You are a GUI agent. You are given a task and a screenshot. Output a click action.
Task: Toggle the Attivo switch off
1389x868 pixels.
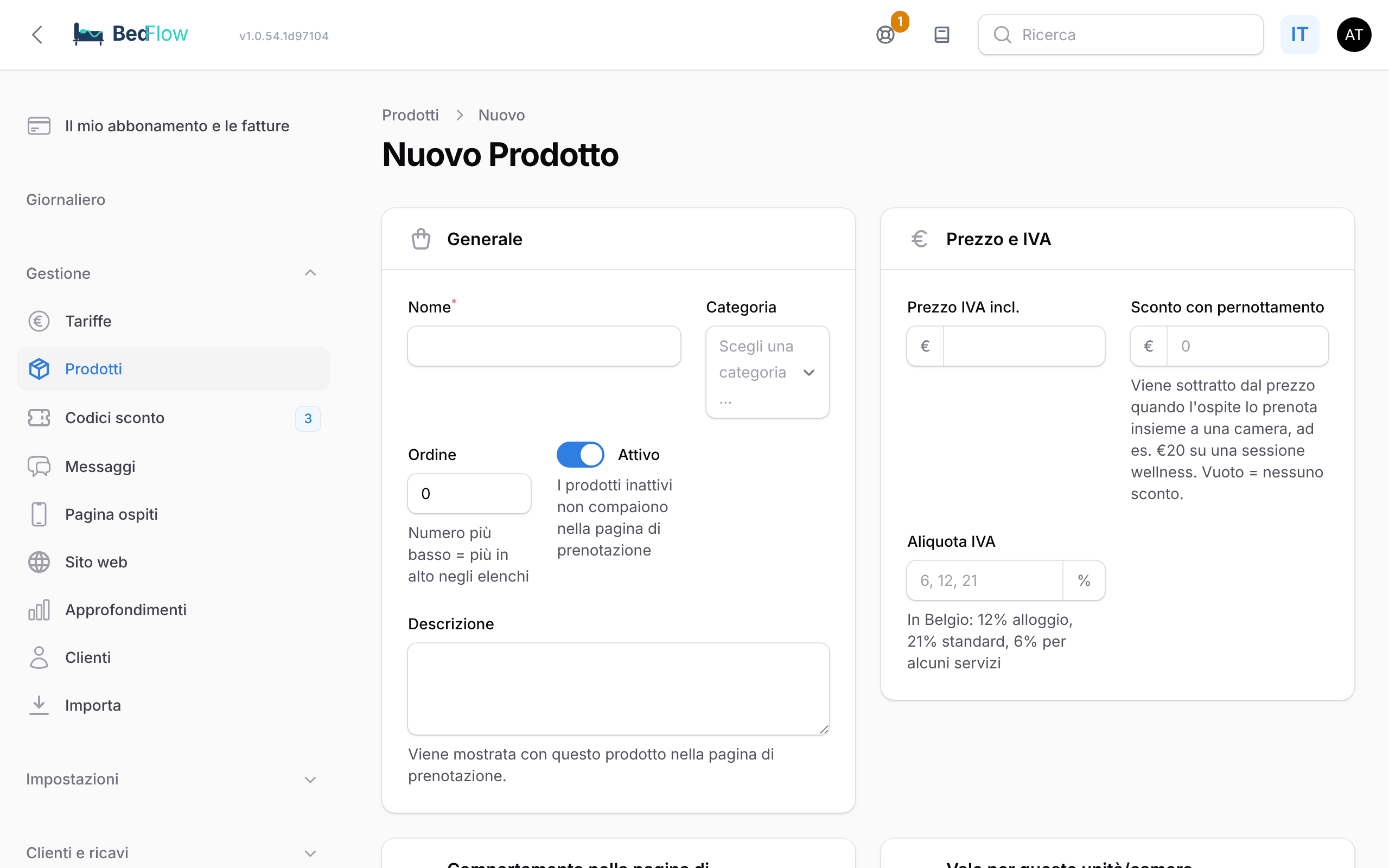[x=580, y=455]
